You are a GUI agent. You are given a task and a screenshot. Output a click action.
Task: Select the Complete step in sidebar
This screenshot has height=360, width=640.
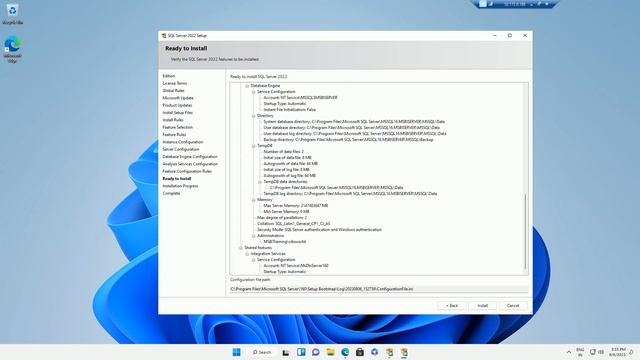[171, 193]
